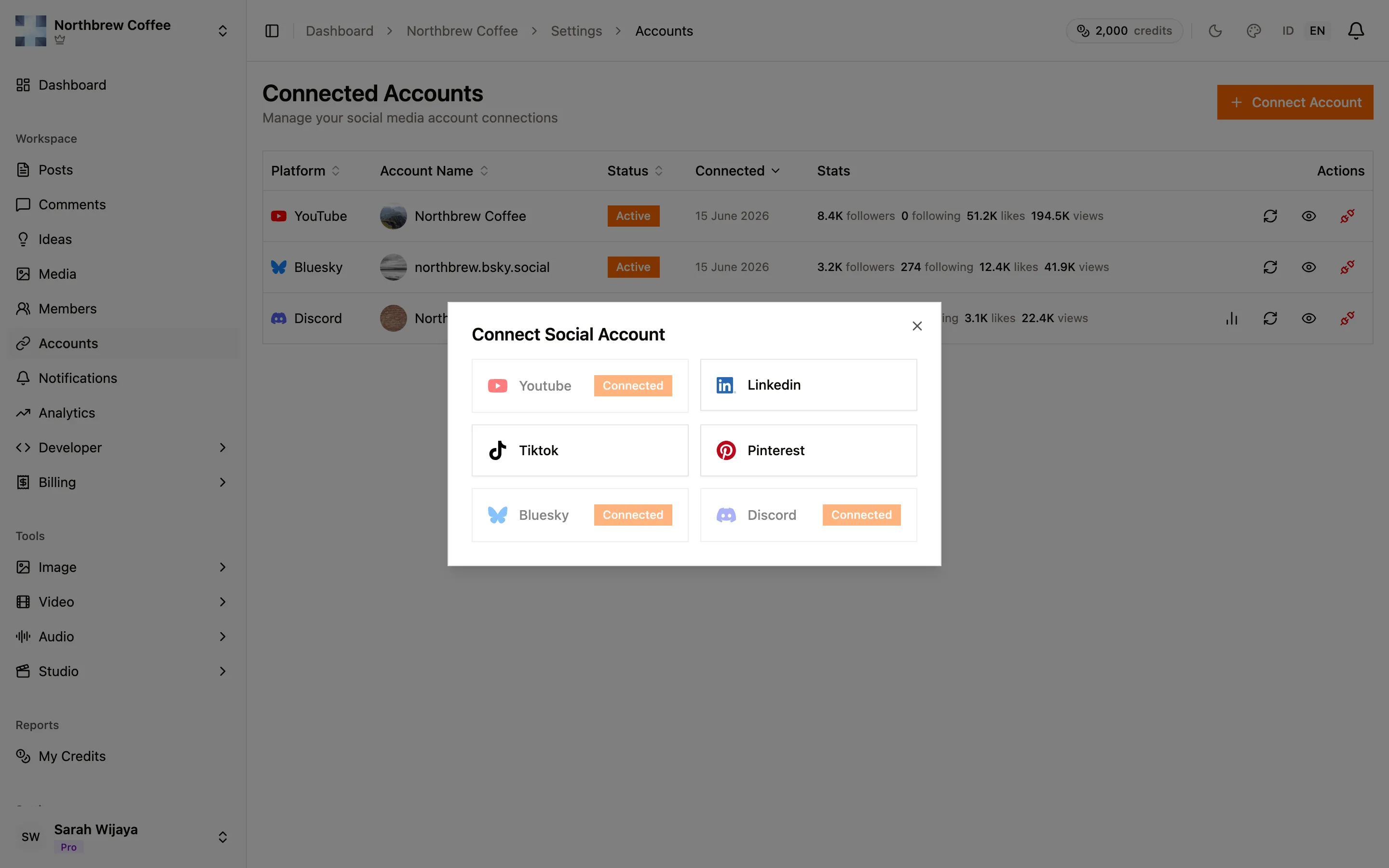Switch language to ID
1389x868 pixels.
pyautogui.click(x=1288, y=31)
